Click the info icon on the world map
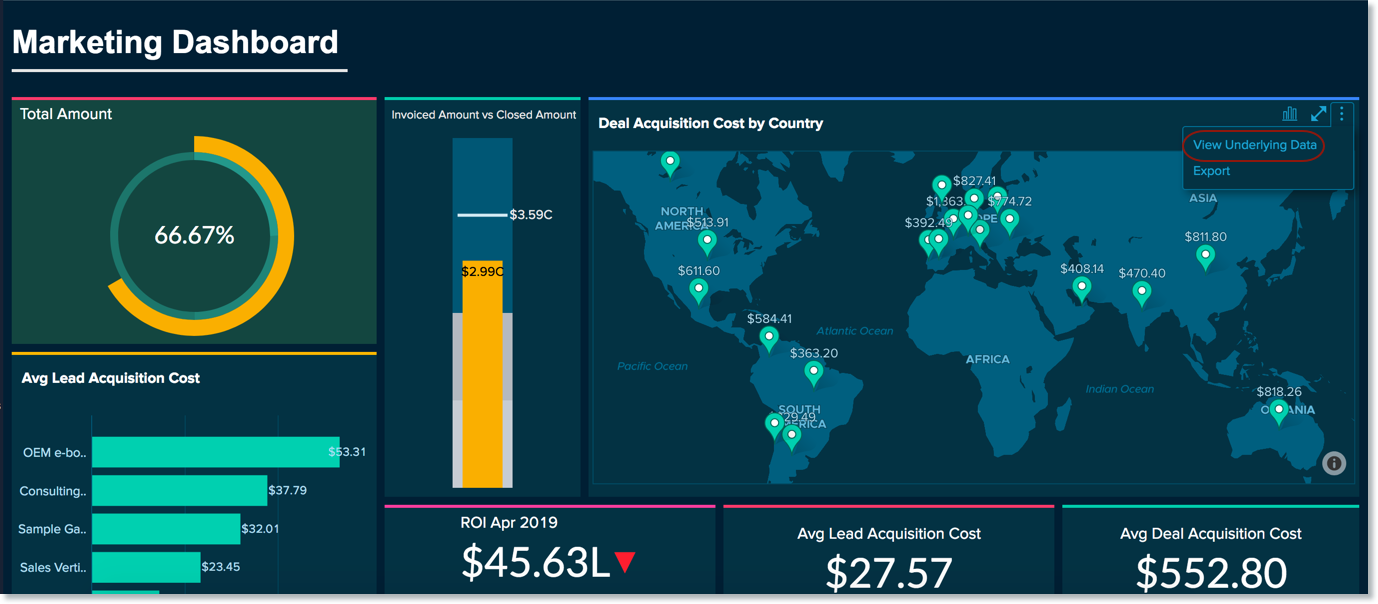 pos(1333,462)
